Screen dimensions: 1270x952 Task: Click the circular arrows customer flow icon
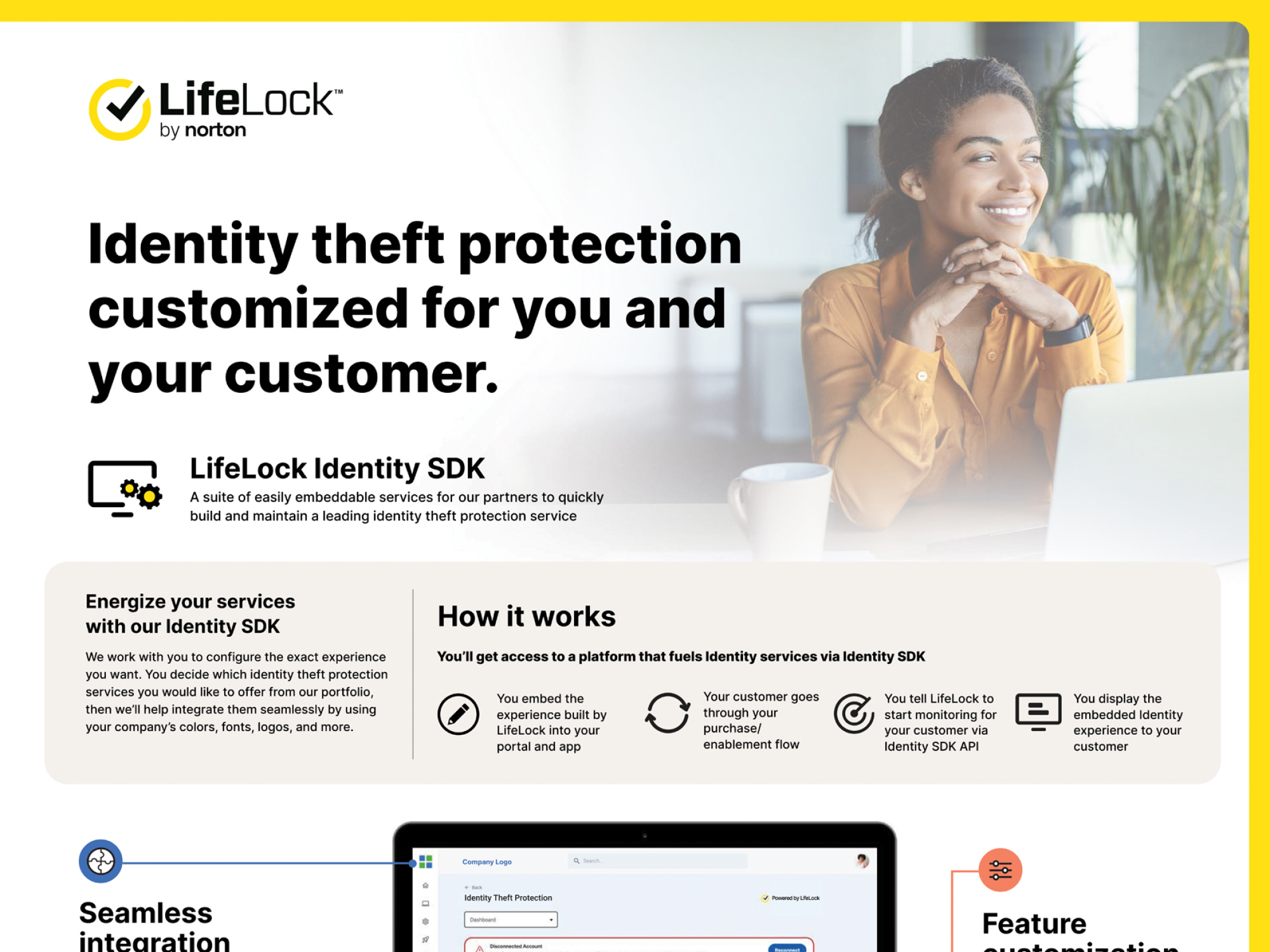coord(661,713)
